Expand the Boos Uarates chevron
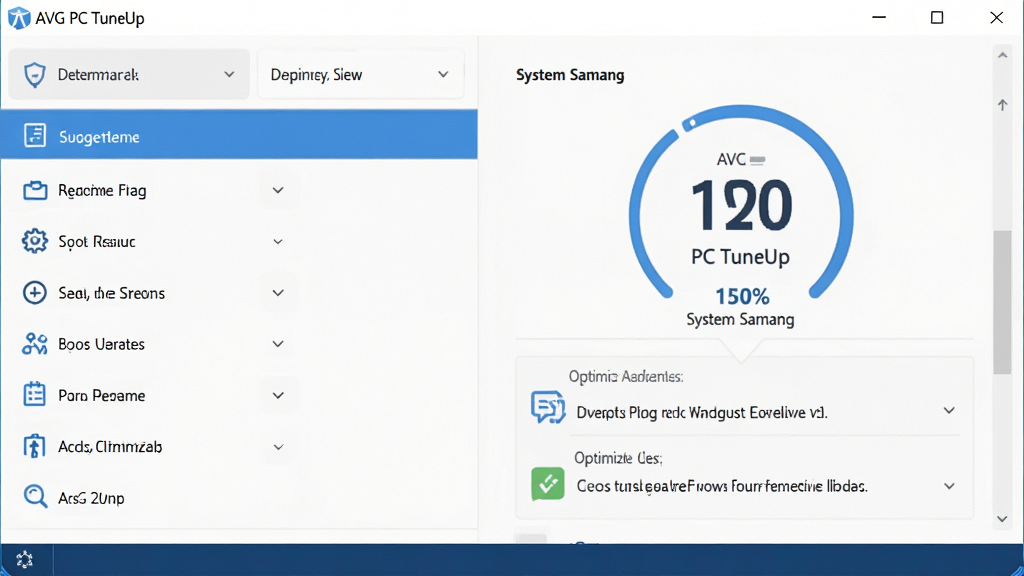The width and height of the screenshot is (1024, 576). 278,344
